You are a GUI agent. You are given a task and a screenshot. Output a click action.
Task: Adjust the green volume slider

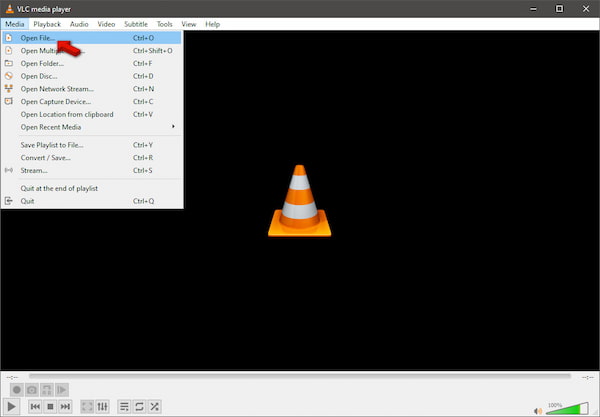click(567, 408)
